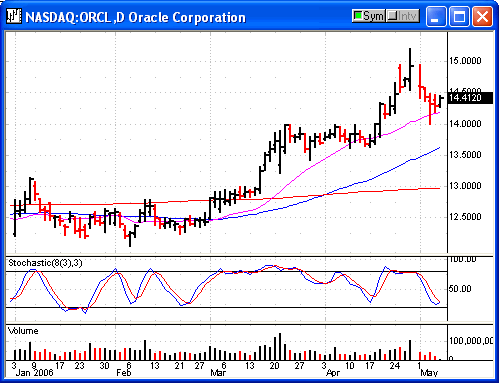Click the 100,000,00 volume scale label
This screenshot has height=383, width=499.
471,341
